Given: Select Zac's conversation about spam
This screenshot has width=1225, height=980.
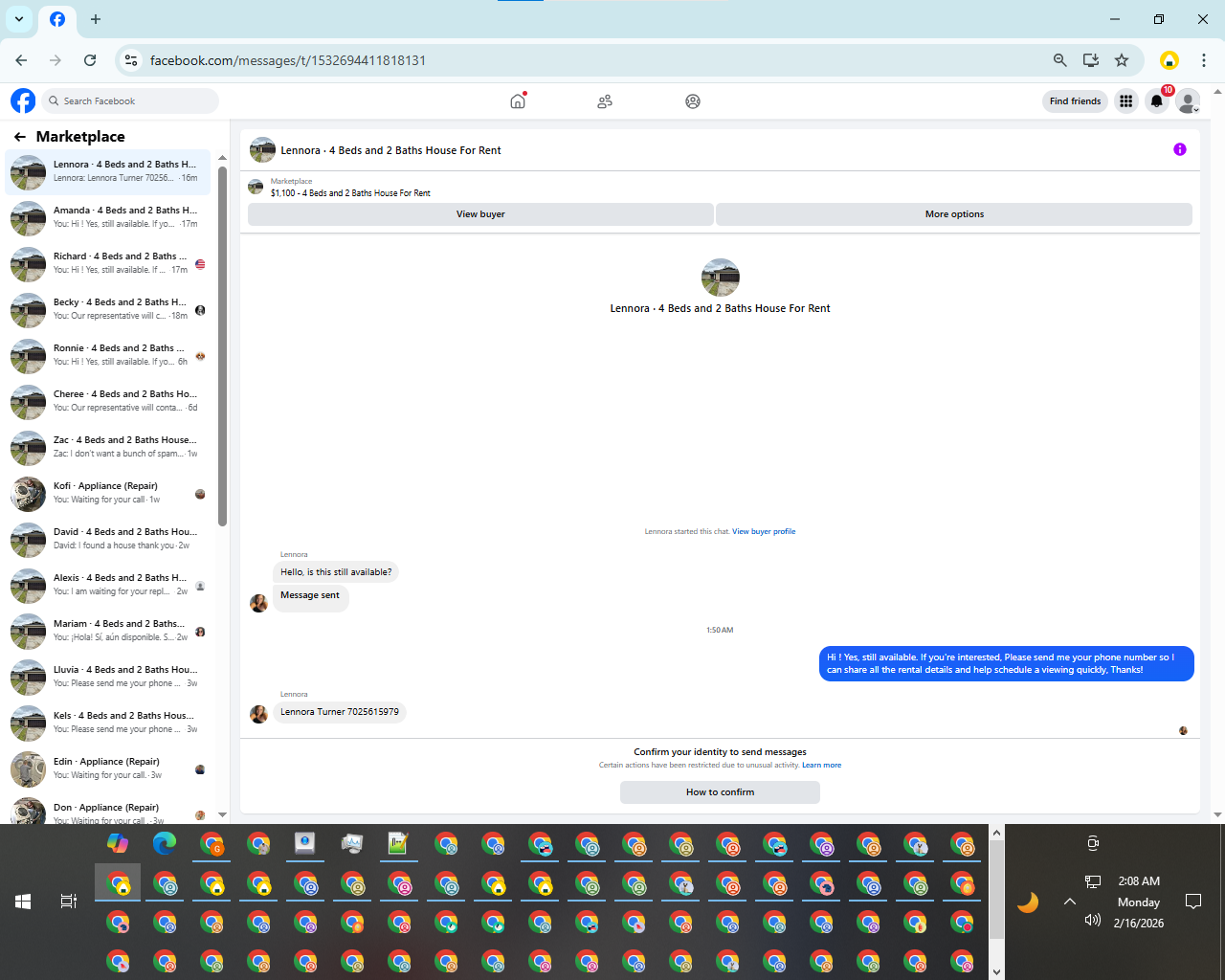Looking at the screenshot, I should [x=108, y=448].
